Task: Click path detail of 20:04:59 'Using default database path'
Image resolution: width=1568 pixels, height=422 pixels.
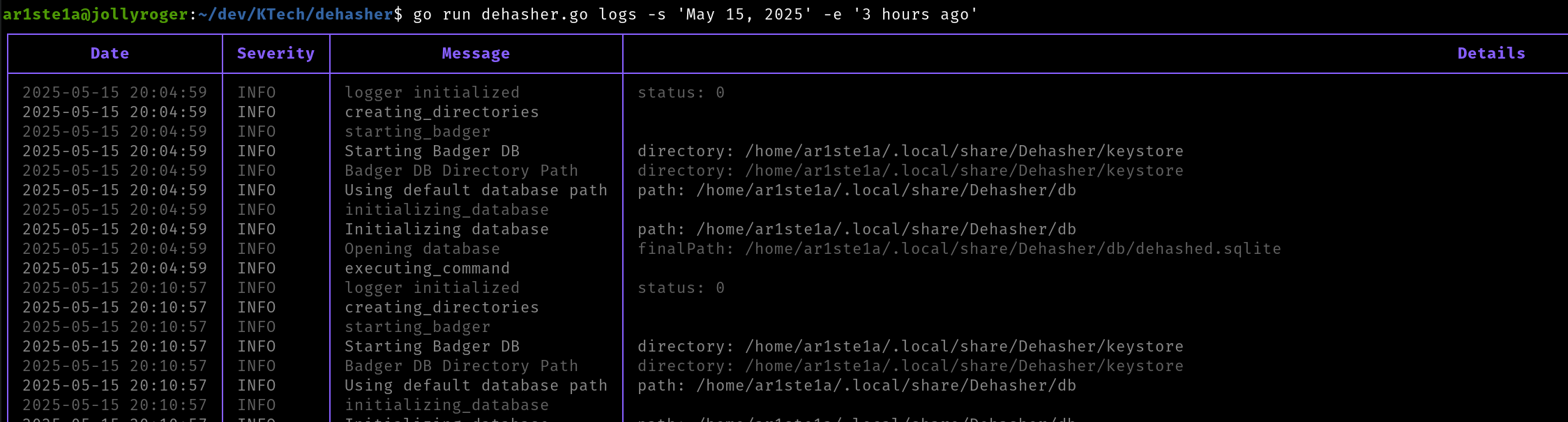Action: 857,190
